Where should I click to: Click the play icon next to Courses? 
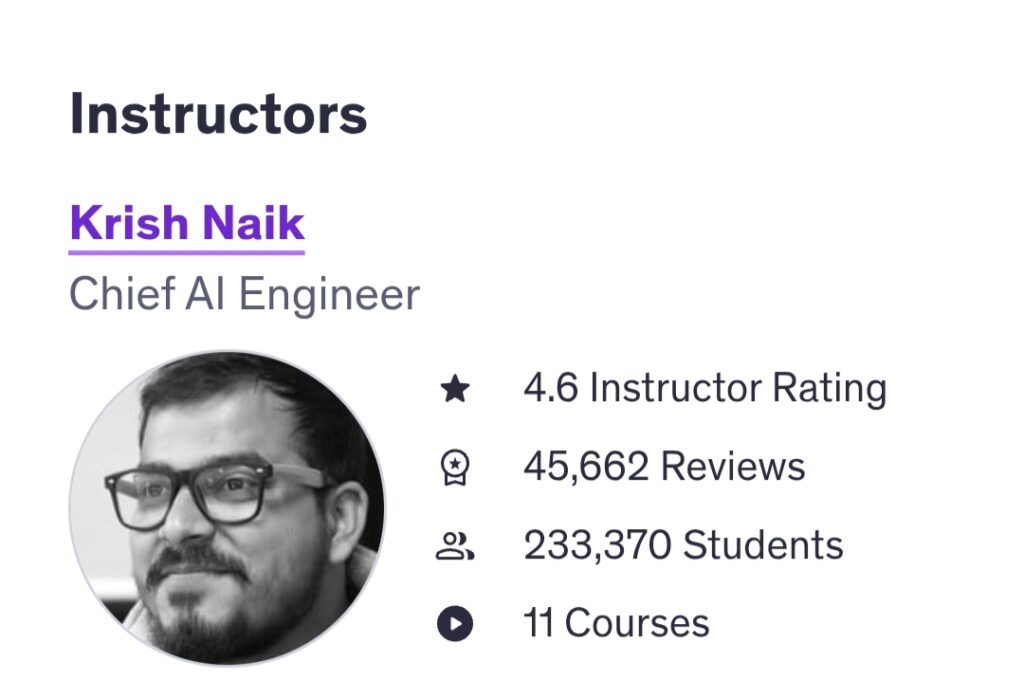(455, 625)
